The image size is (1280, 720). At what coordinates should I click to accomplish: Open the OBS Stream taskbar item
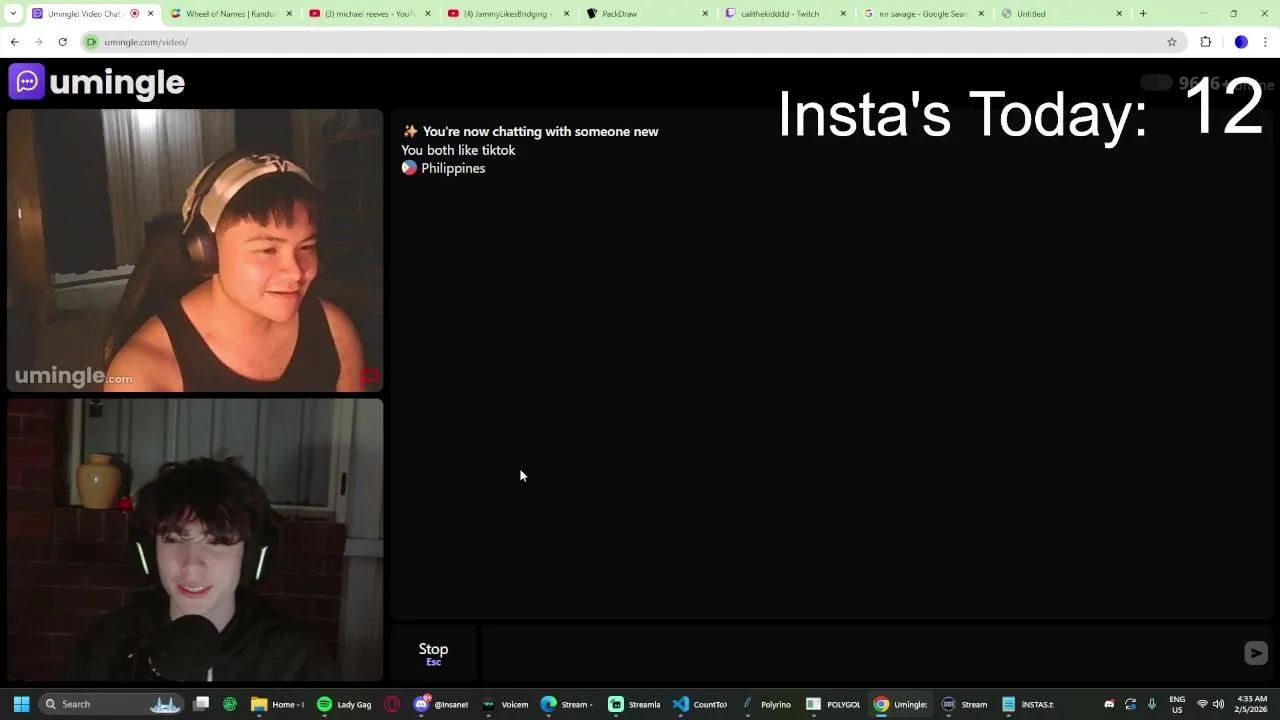click(x=965, y=704)
